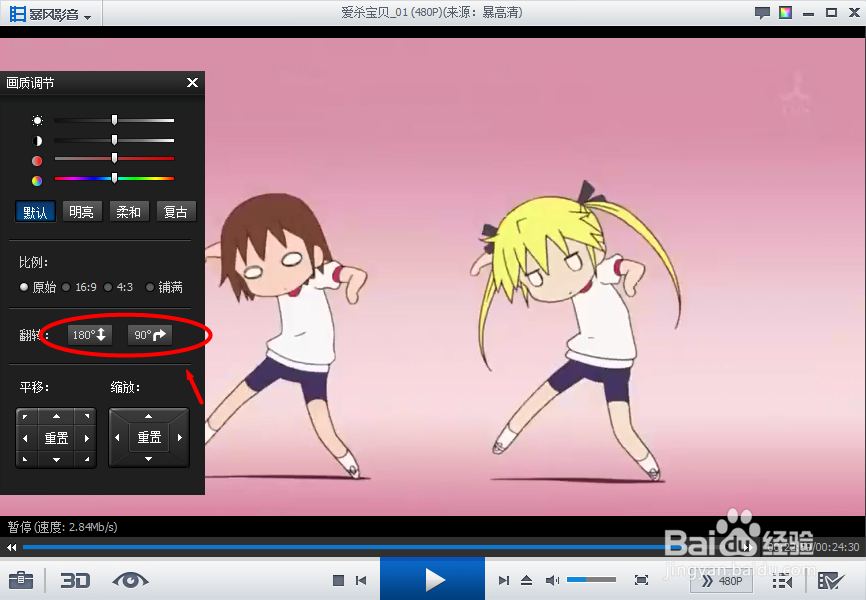
Task: Pan video to upper-left in 平移 pad
Action: coord(25,416)
